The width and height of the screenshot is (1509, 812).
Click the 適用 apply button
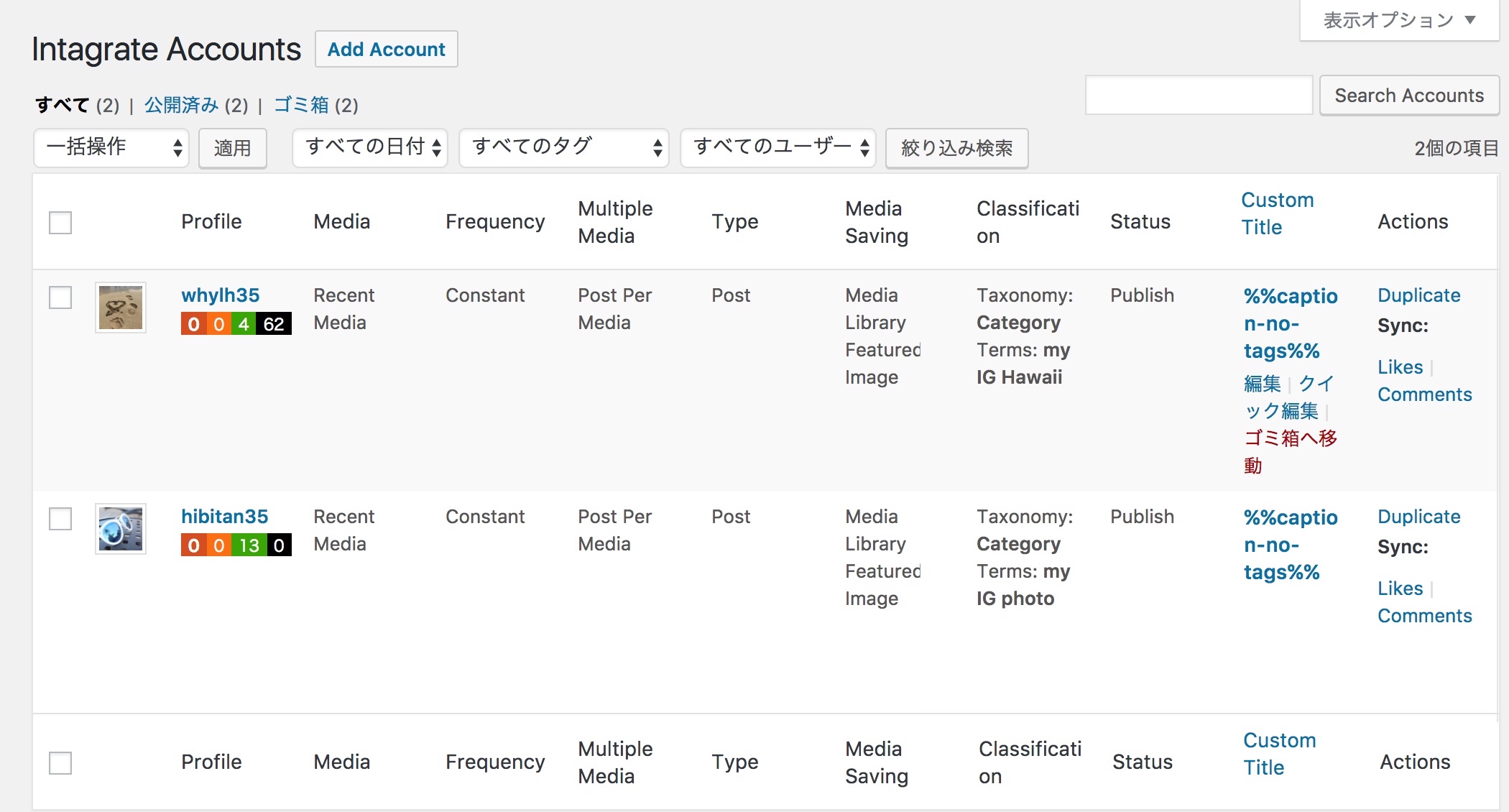[232, 148]
